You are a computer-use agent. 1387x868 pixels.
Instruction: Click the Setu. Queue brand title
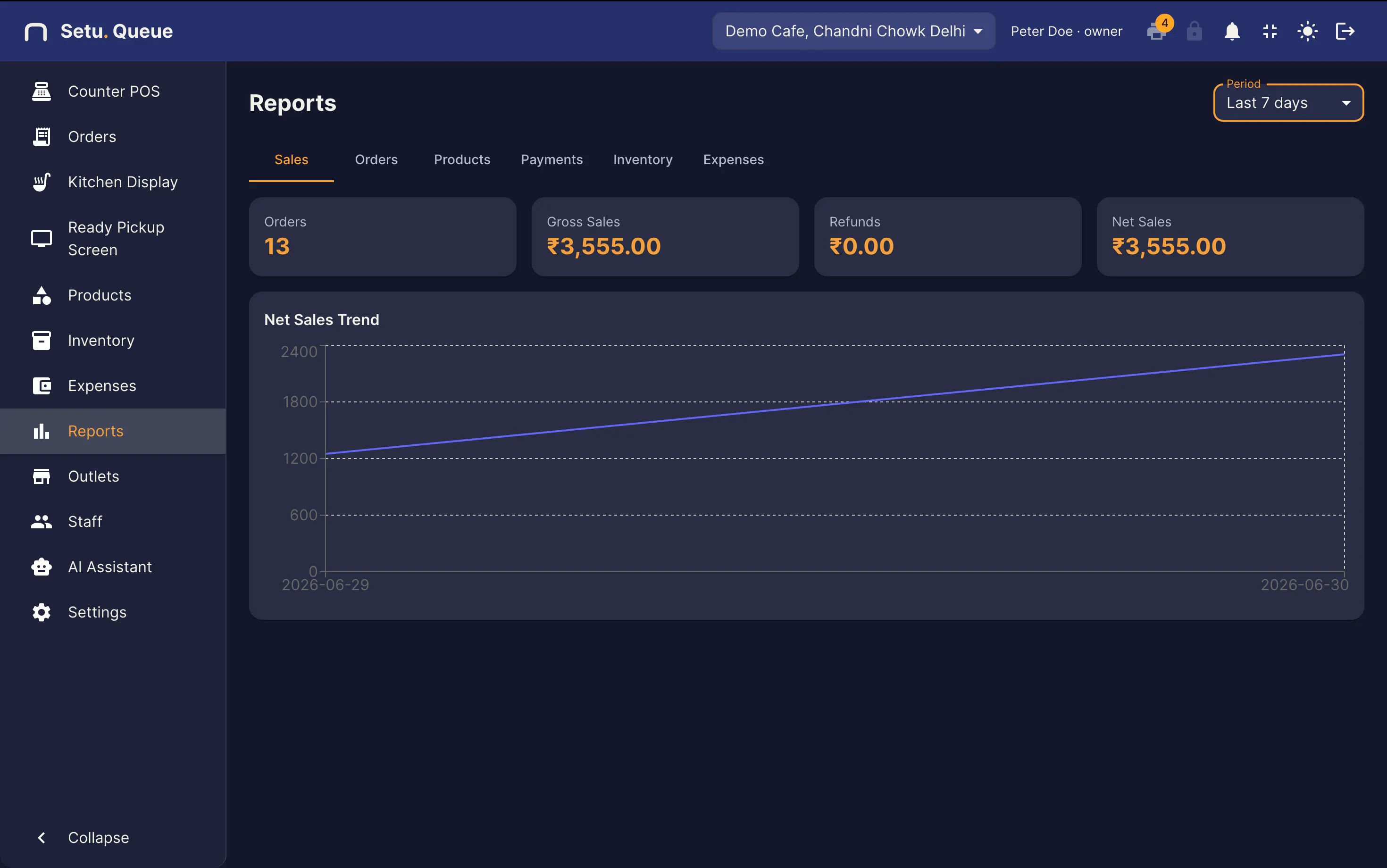[x=117, y=31]
